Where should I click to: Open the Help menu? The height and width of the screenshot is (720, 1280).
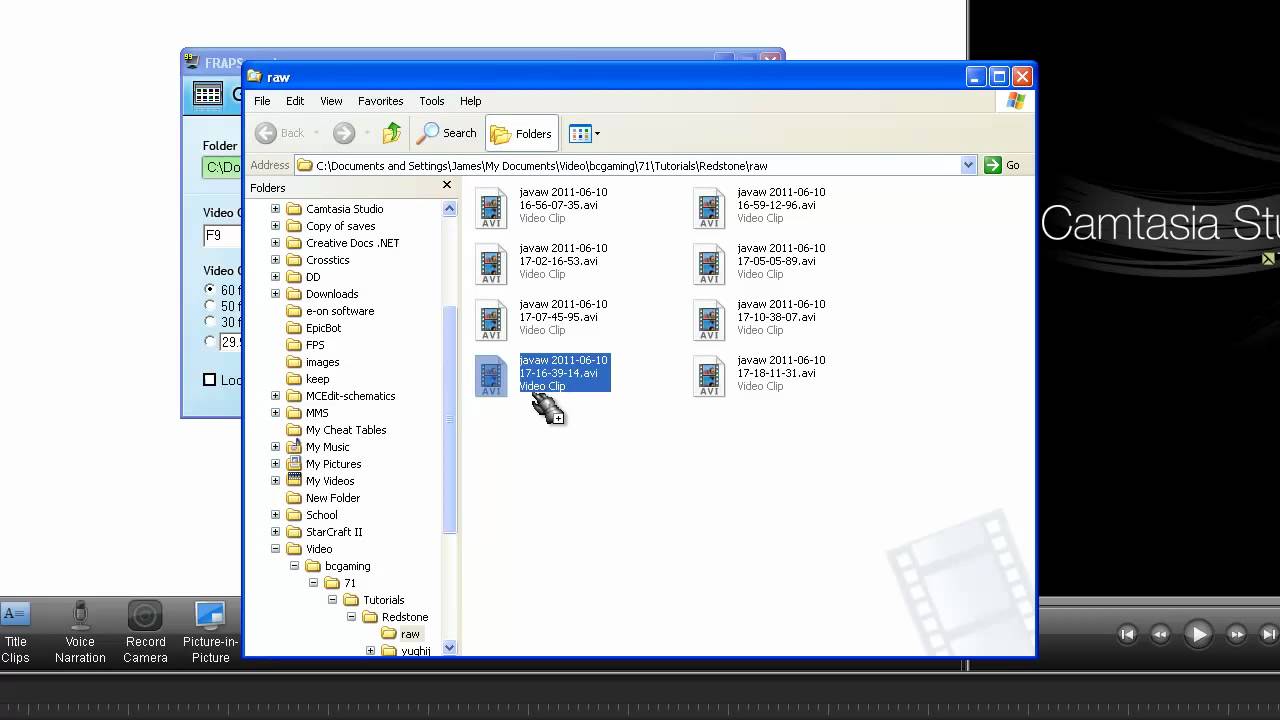[471, 101]
